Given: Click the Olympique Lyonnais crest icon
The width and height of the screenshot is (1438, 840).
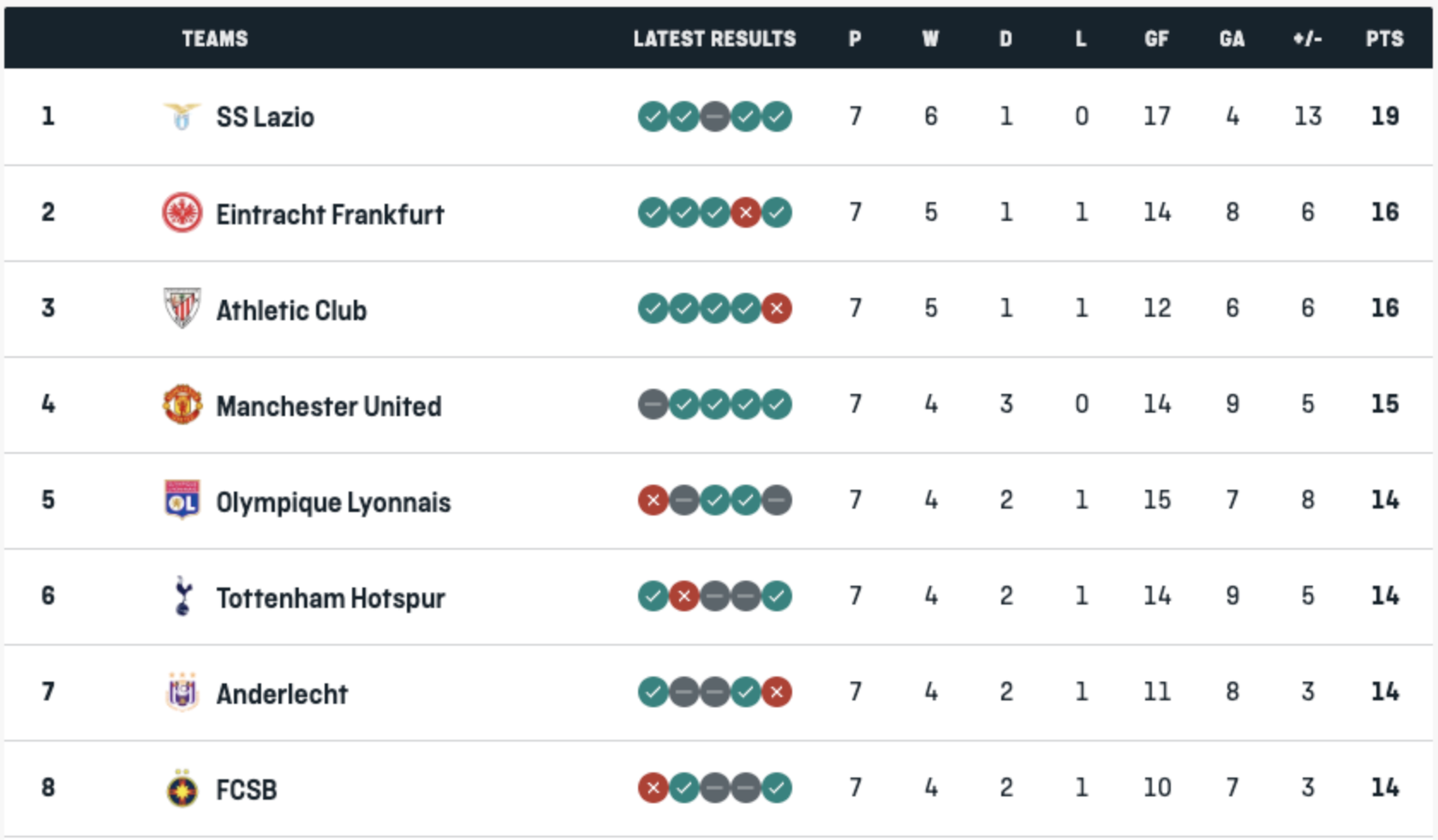Looking at the screenshot, I should point(182,500).
